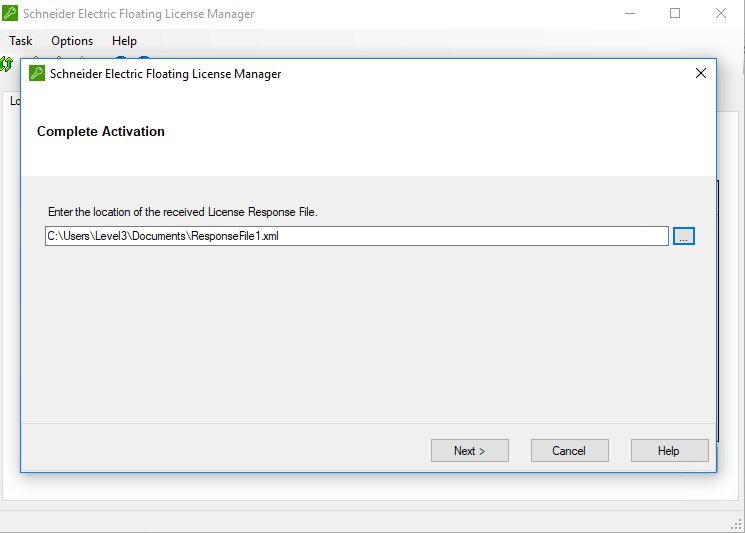This screenshot has height=533, width=745.
Task: Maximize the main License Manager window
Action: point(675,13)
